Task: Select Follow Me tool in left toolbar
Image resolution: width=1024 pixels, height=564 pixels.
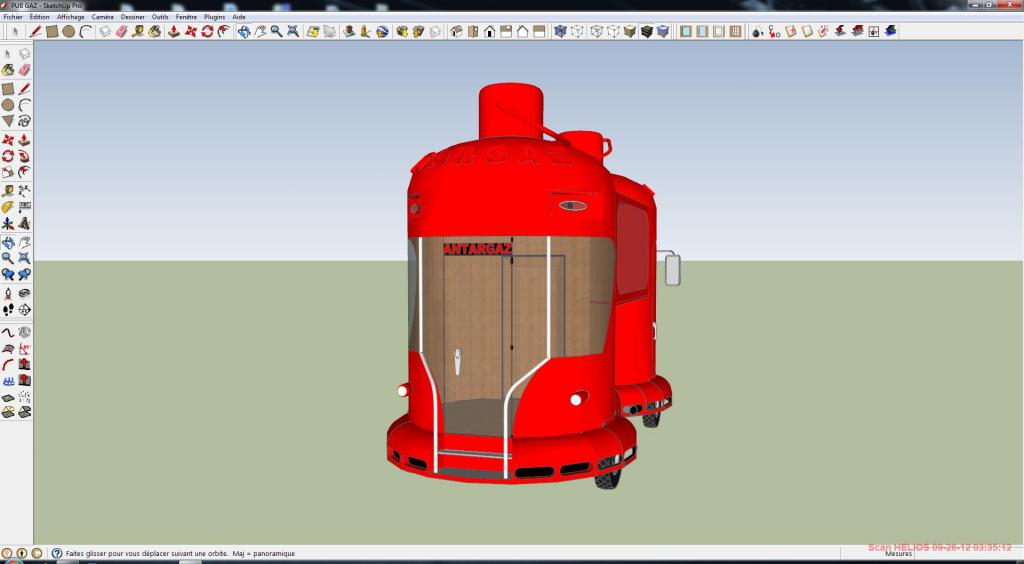Action: coord(24,156)
